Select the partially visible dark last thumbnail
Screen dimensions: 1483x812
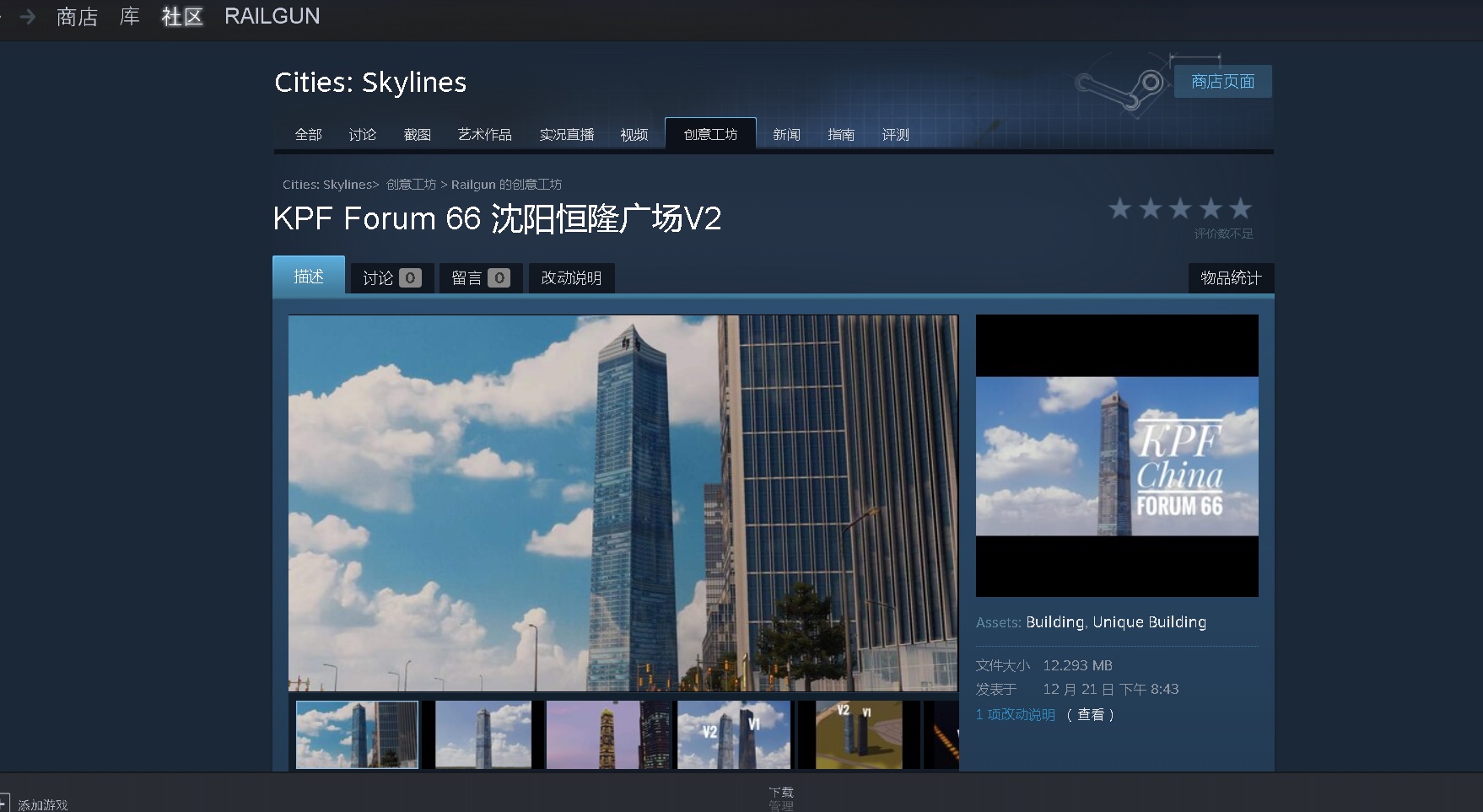coord(941,734)
